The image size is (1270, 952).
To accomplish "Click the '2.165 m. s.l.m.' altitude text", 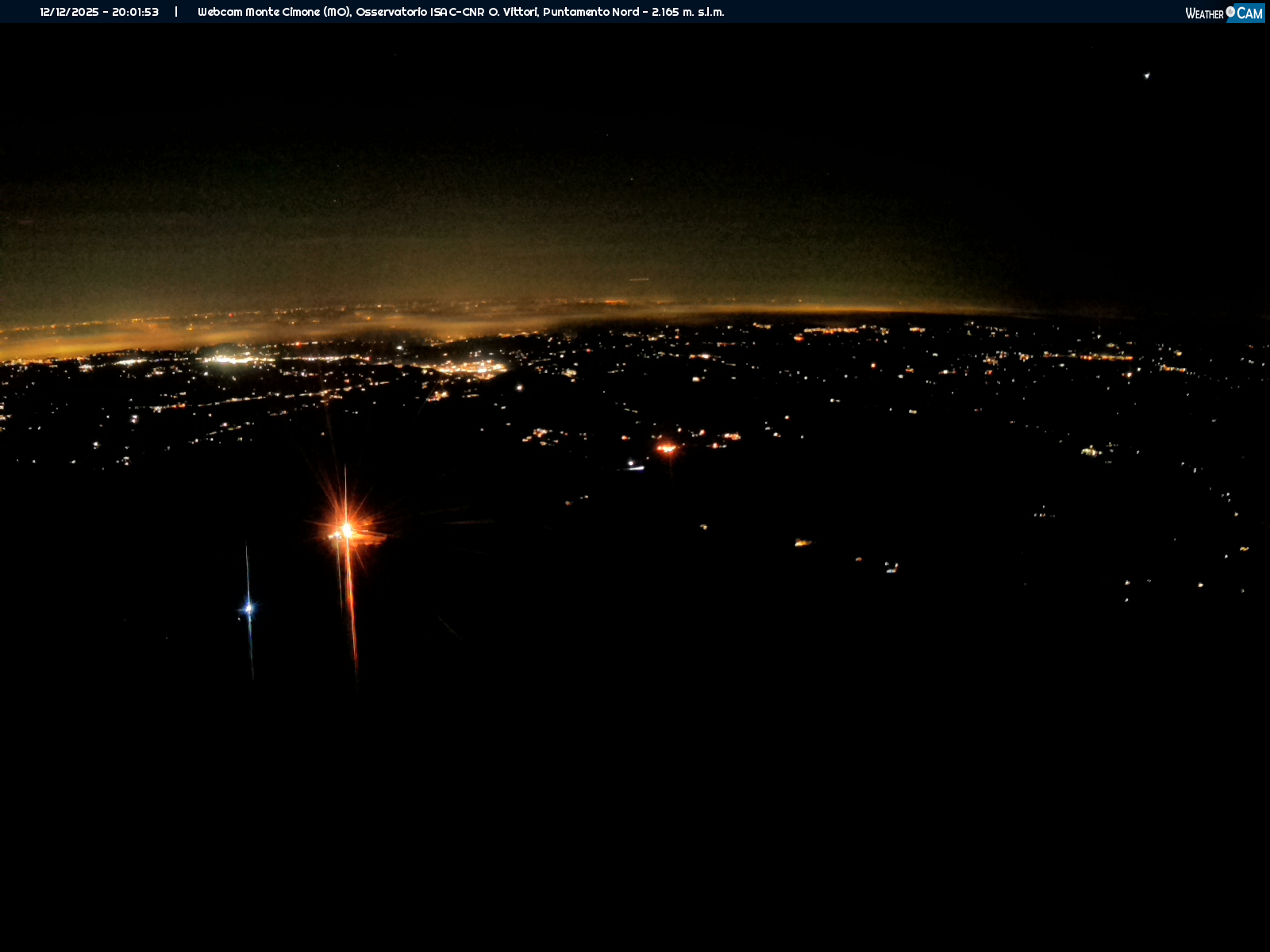I will tap(687, 12).
